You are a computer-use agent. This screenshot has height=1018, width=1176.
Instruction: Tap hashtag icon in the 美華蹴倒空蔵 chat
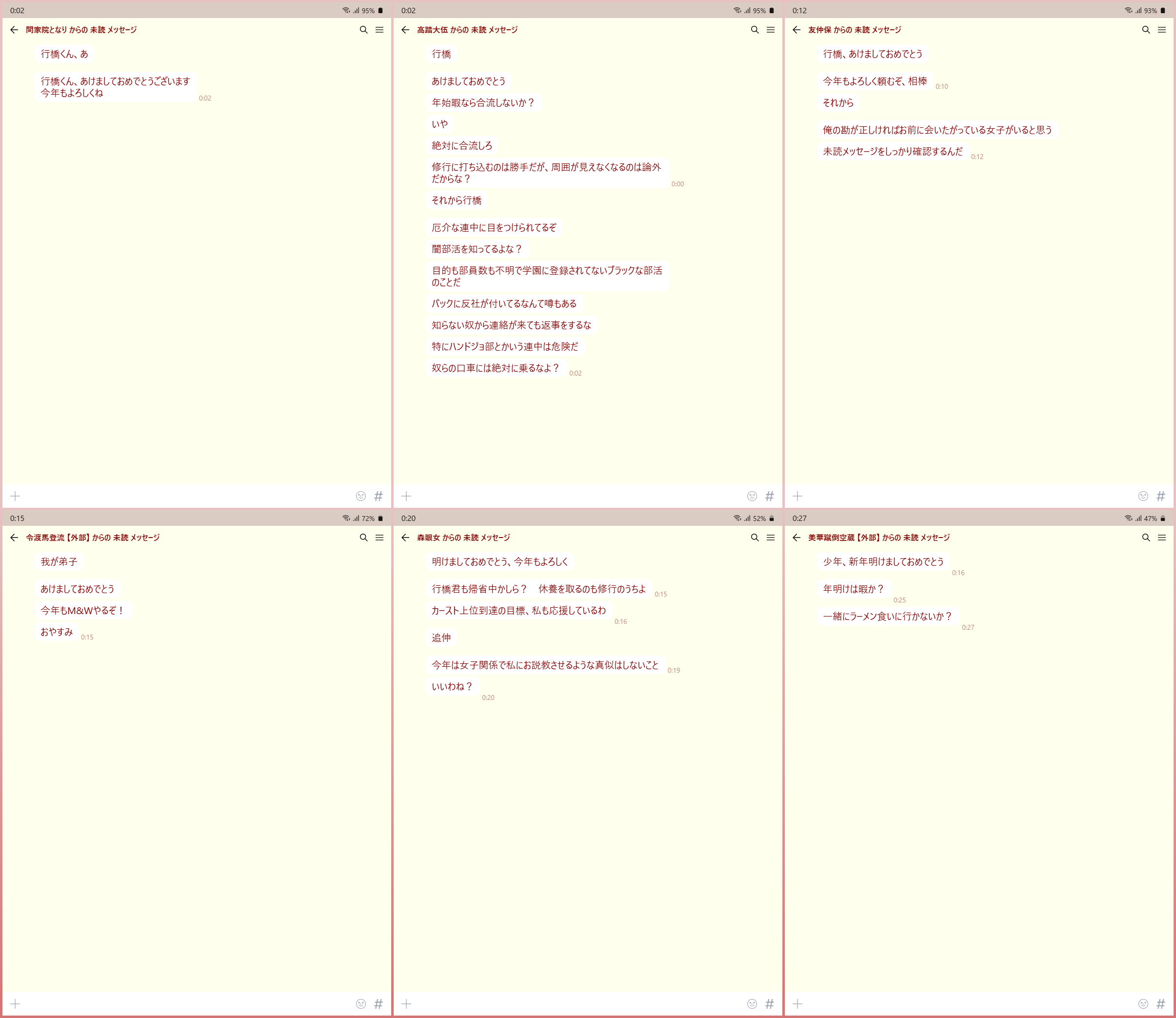pyautogui.click(x=1160, y=1003)
